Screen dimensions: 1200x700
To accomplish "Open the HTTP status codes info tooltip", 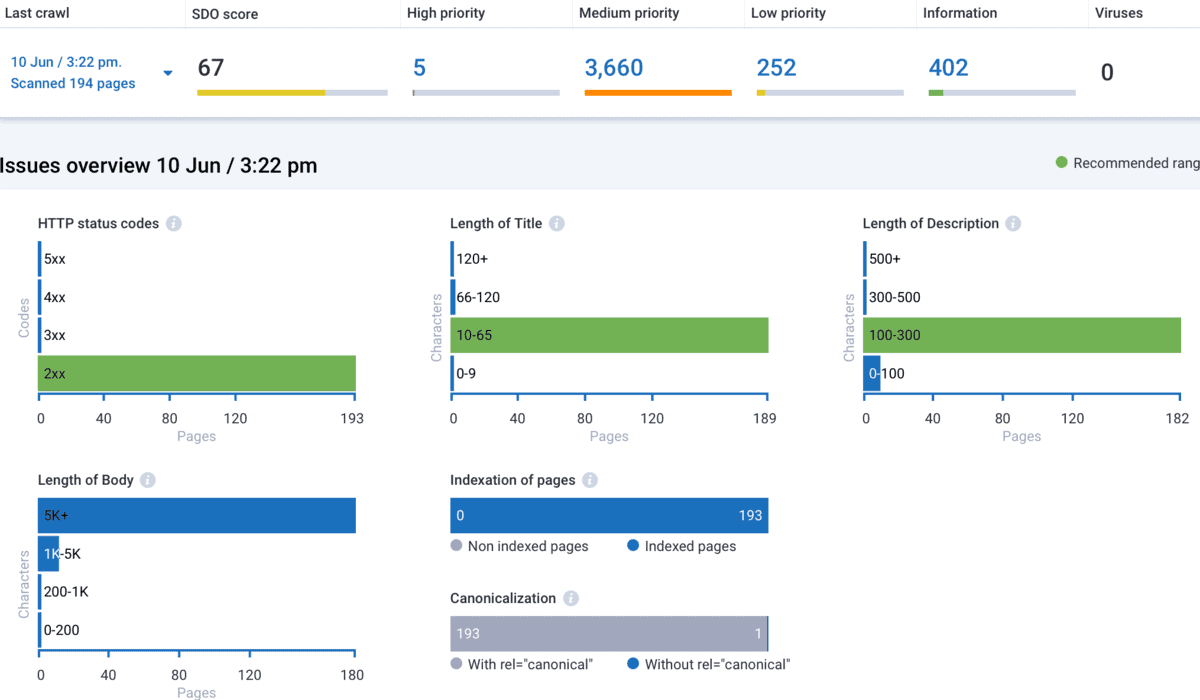I will 174,223.
